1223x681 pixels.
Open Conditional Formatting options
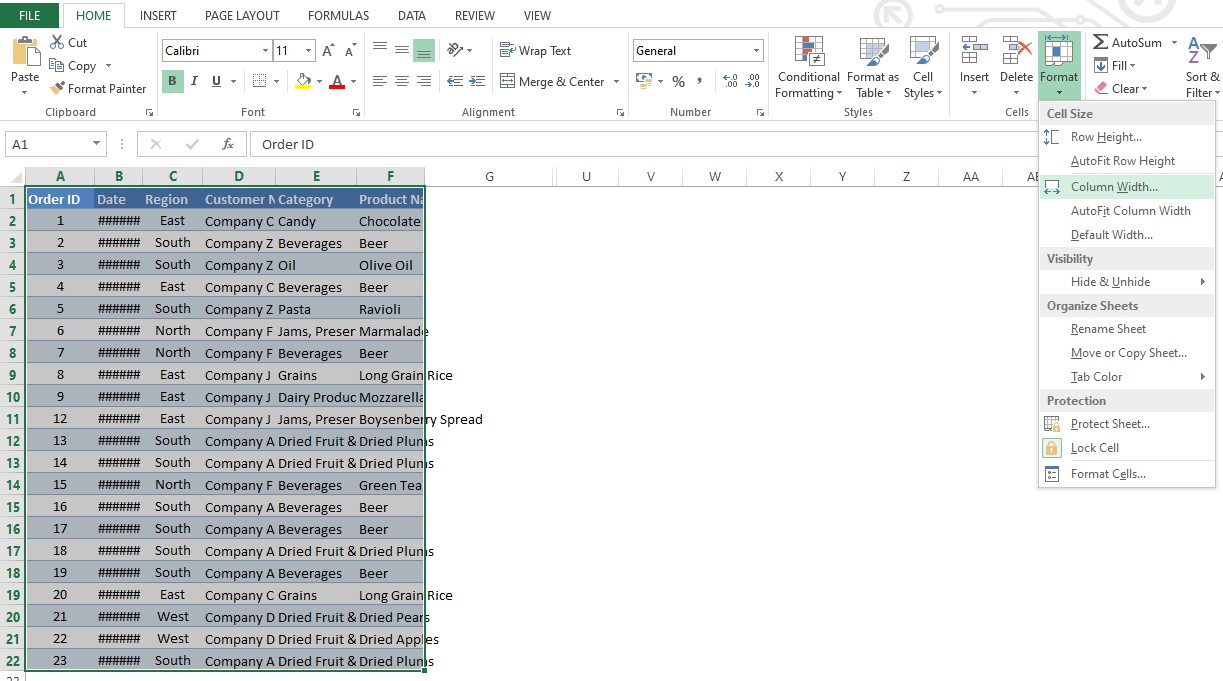pyautogui.click(x=807, y=67)
